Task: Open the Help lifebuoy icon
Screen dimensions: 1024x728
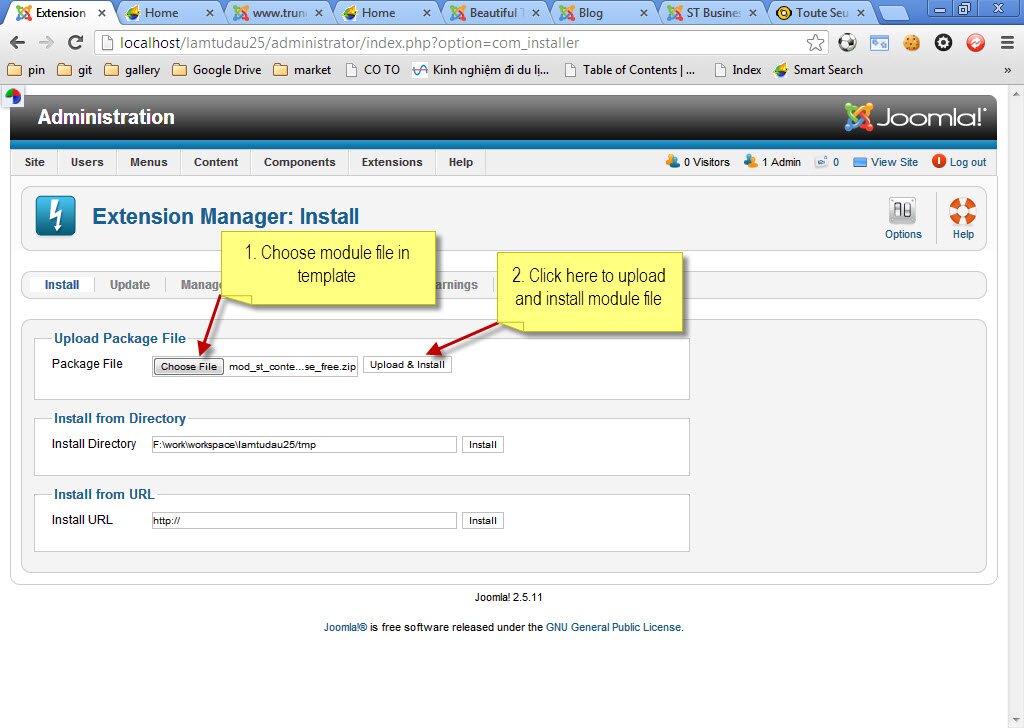Action: 962,218
